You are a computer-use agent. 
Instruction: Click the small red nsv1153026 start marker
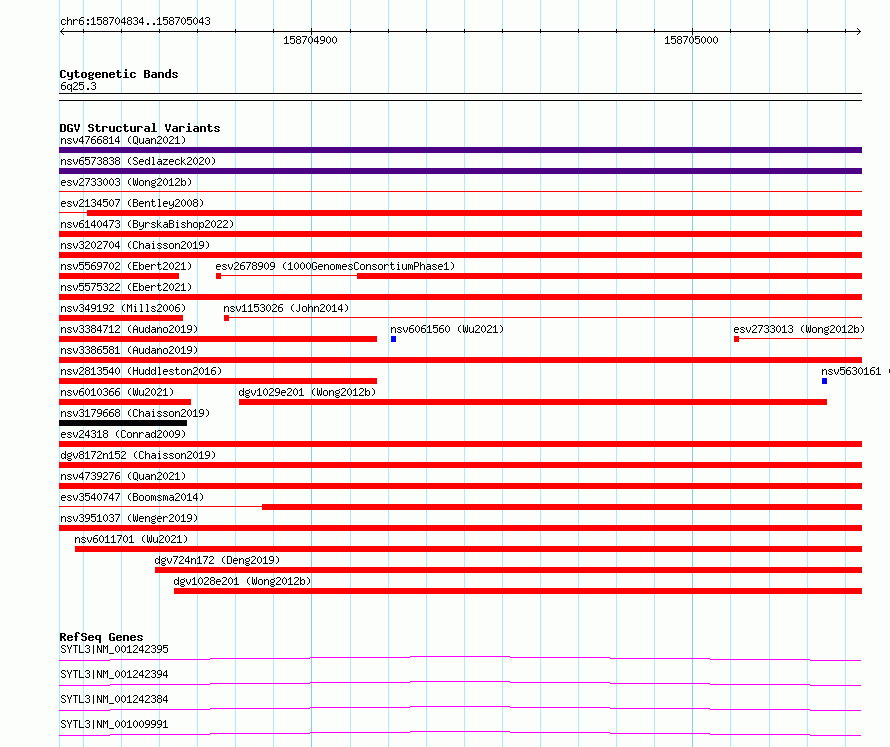pos(226,318)
